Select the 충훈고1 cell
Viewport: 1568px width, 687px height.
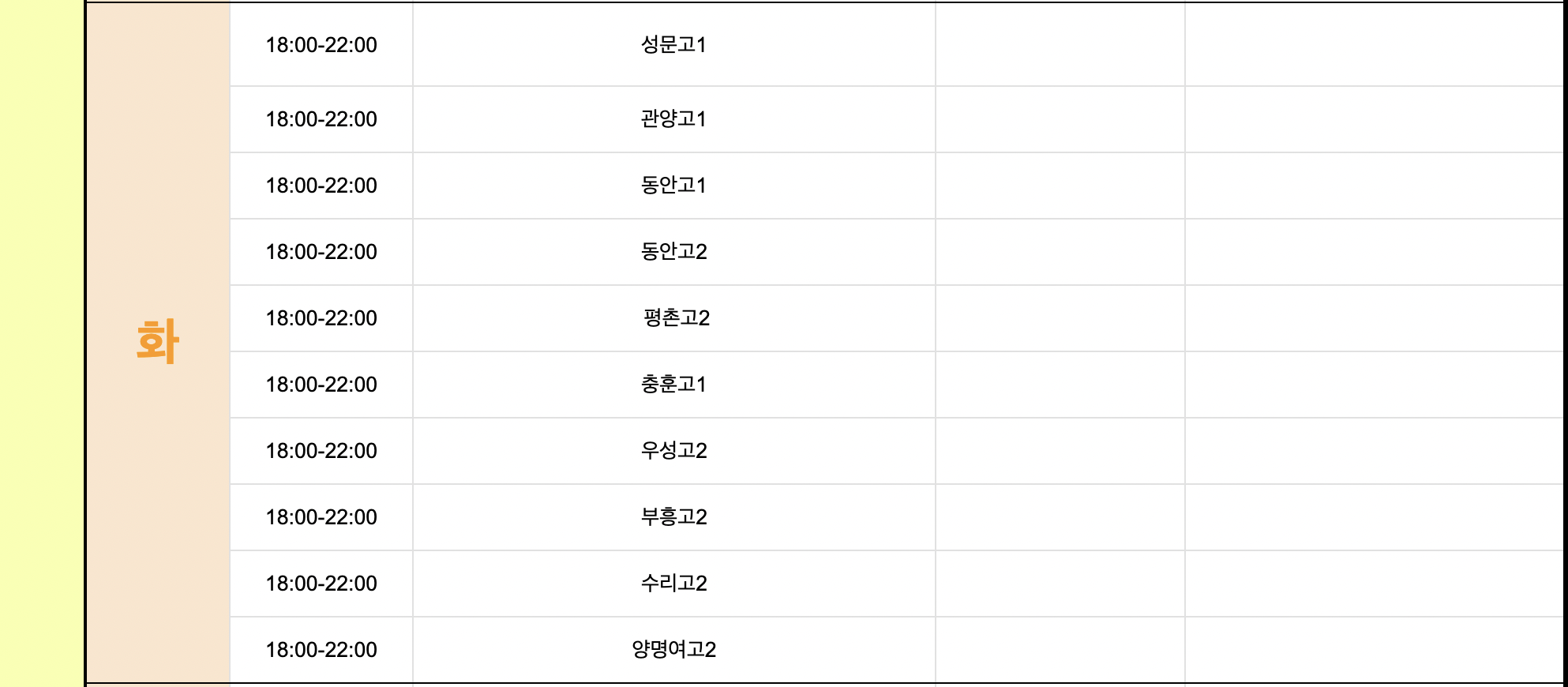coord(673,385)
